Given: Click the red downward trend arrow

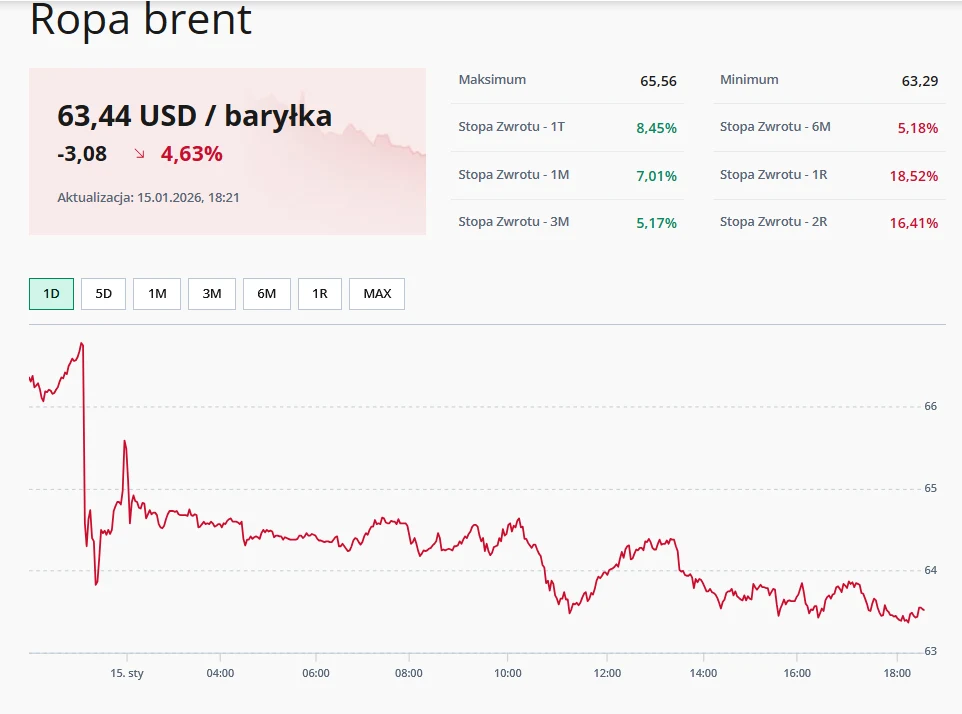Looking at the screenshot, I should tap(139, 155).
